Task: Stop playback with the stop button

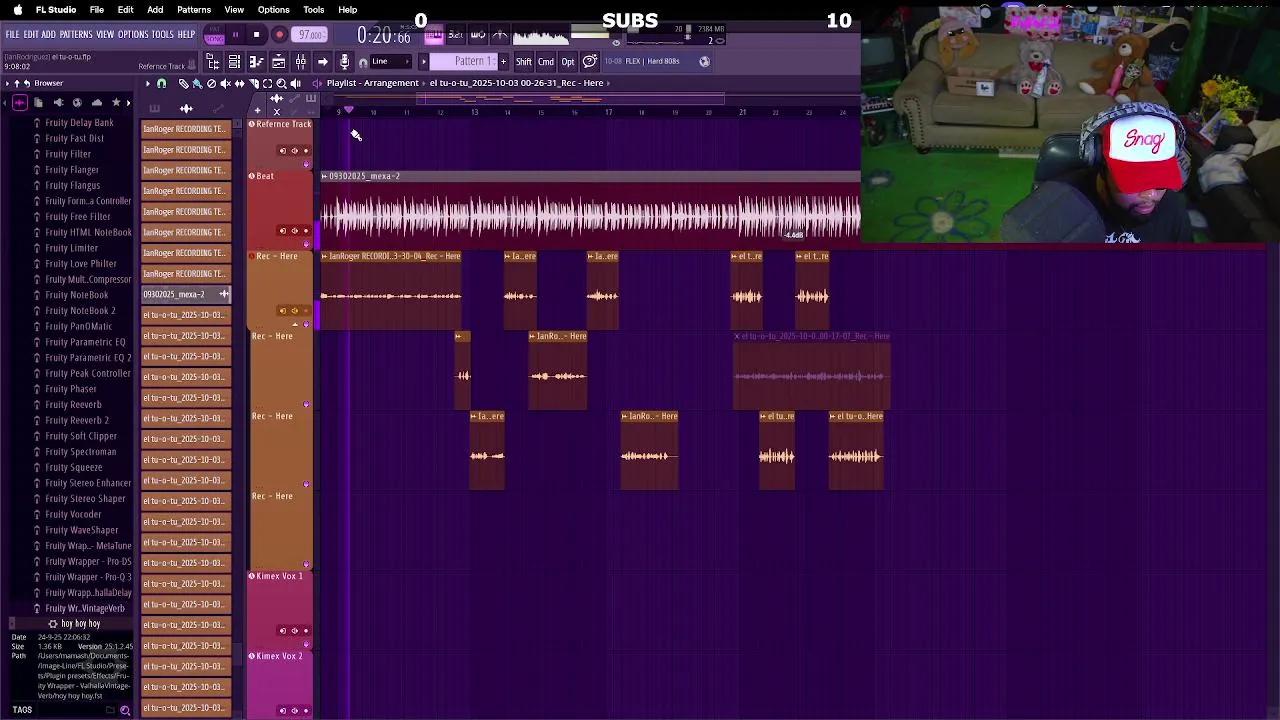Action: [x=256, y=35]
